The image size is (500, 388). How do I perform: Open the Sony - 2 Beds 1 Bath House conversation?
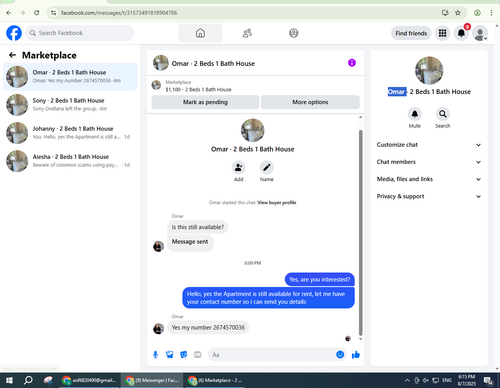70,105
